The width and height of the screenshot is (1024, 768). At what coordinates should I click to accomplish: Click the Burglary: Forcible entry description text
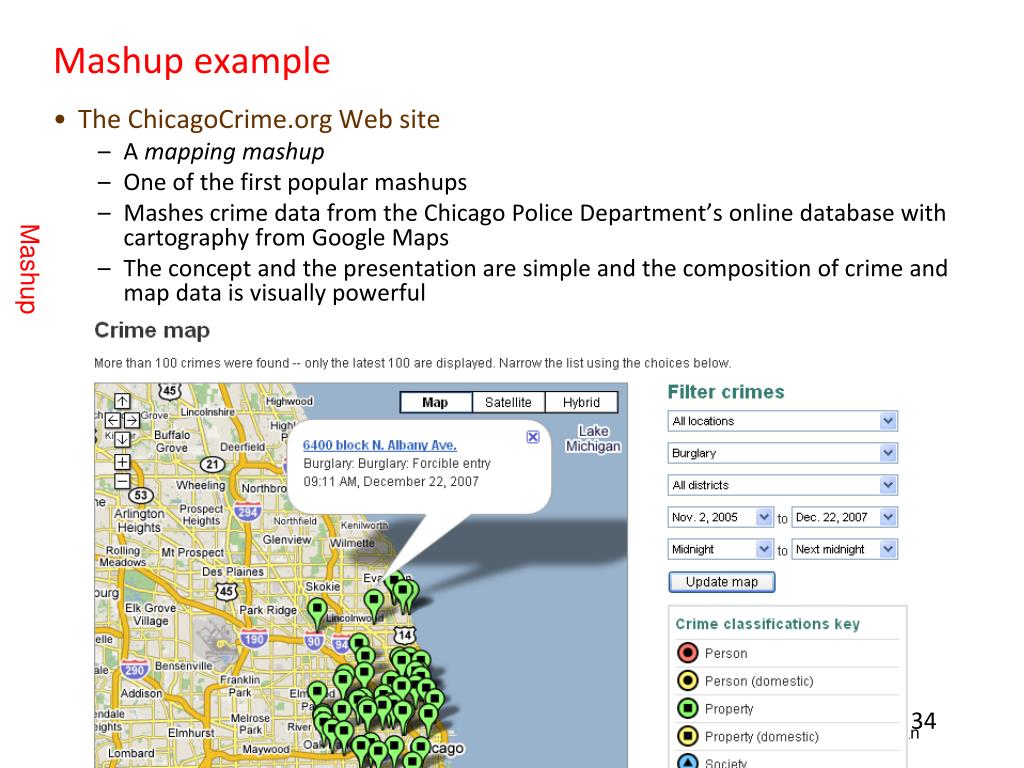396,463
